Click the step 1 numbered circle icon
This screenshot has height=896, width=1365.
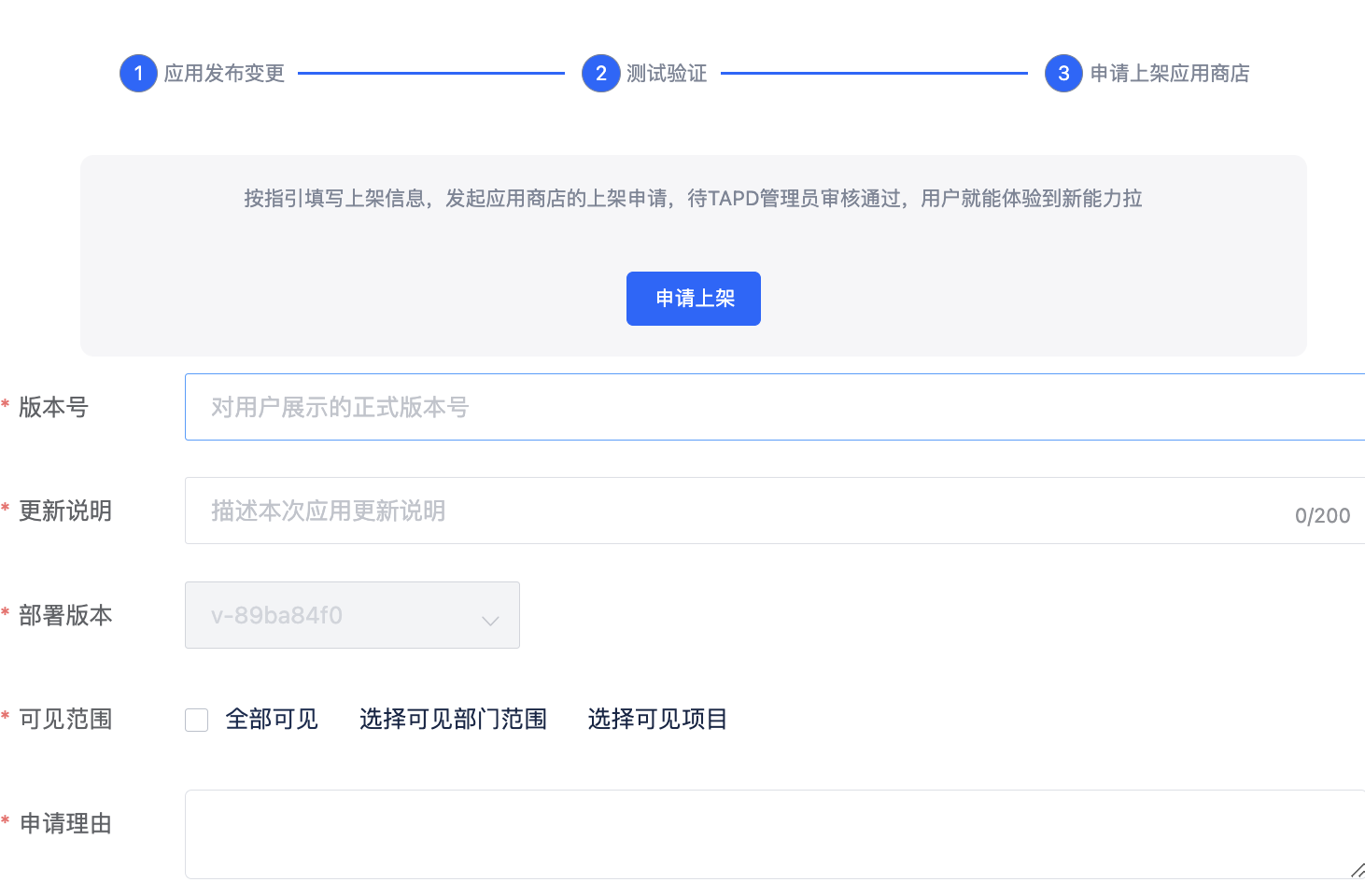pyautogui.click(x=138, y=73)
